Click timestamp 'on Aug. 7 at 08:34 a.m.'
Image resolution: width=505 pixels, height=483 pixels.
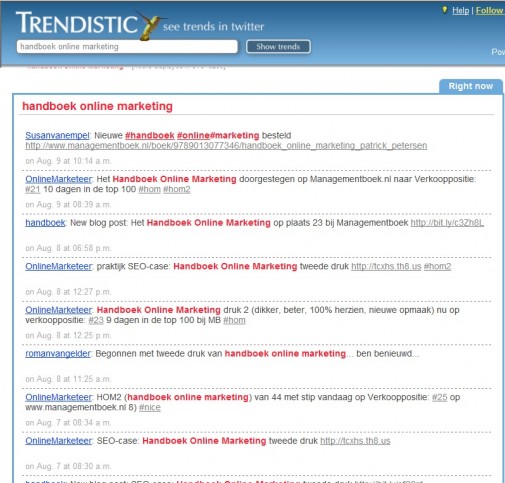point(68,423)
